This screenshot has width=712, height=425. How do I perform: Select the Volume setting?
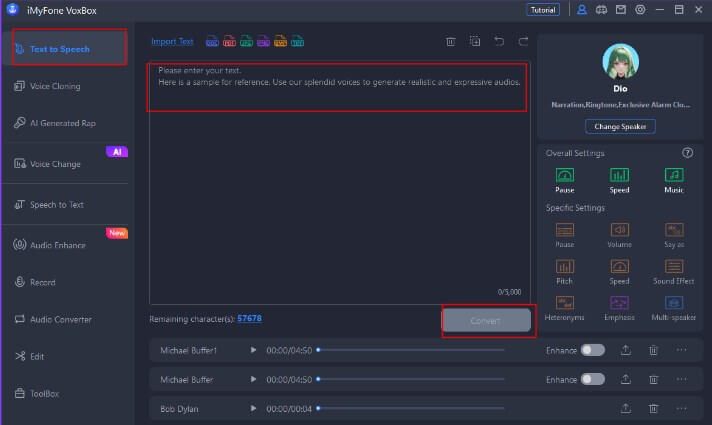619,235
